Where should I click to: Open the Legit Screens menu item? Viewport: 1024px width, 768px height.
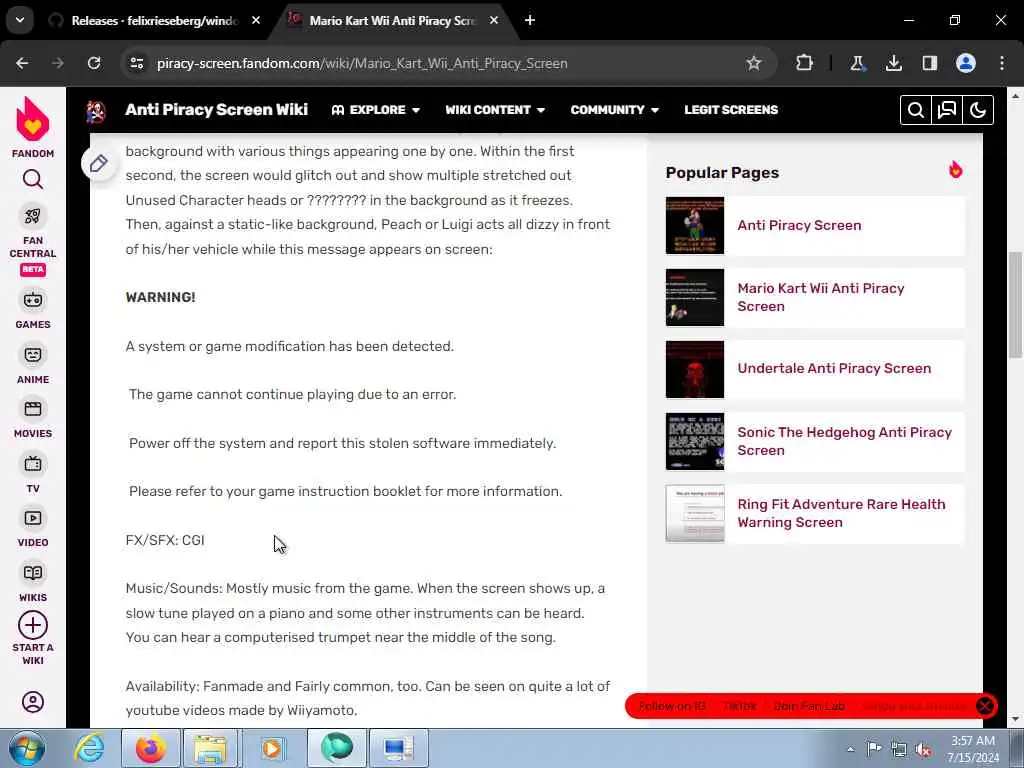coord(731,110)
